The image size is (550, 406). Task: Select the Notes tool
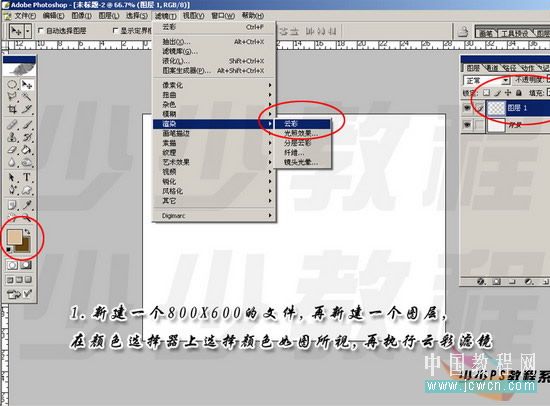point(12,205)
